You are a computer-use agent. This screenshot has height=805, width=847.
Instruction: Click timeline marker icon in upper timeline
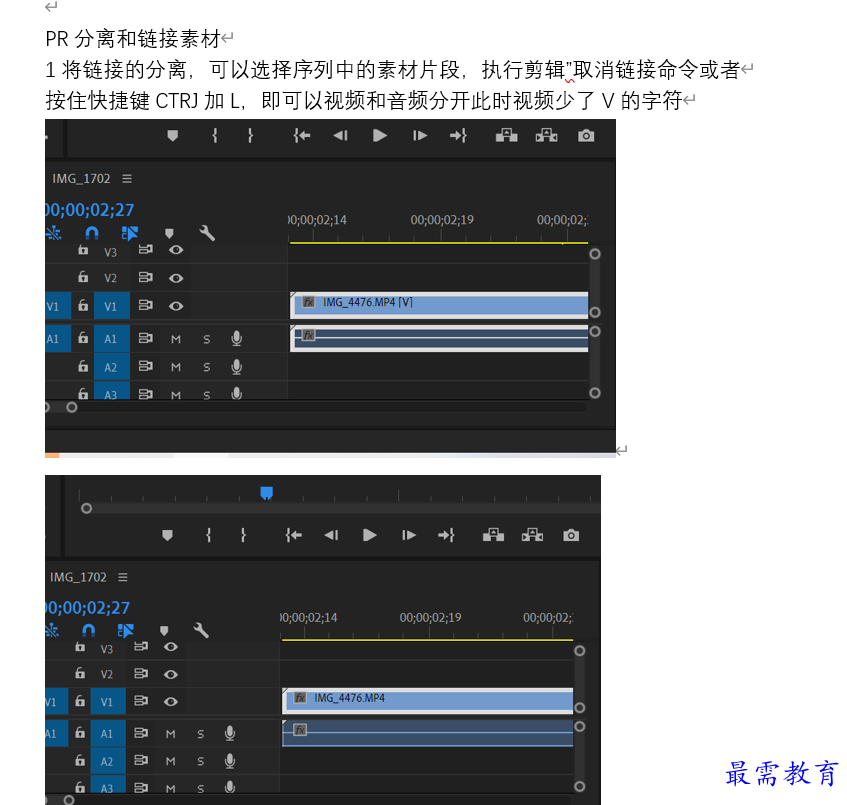pos(169,233)
